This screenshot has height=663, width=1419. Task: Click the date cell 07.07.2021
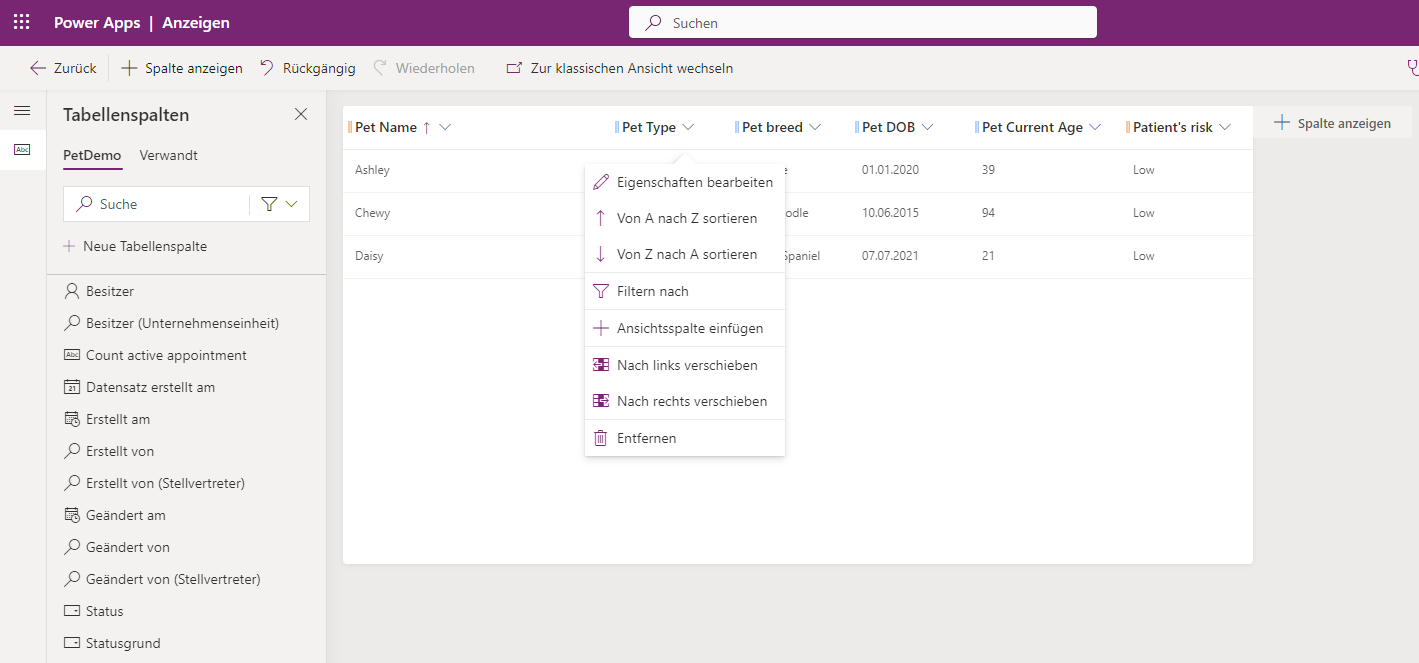tap(890, 256)
